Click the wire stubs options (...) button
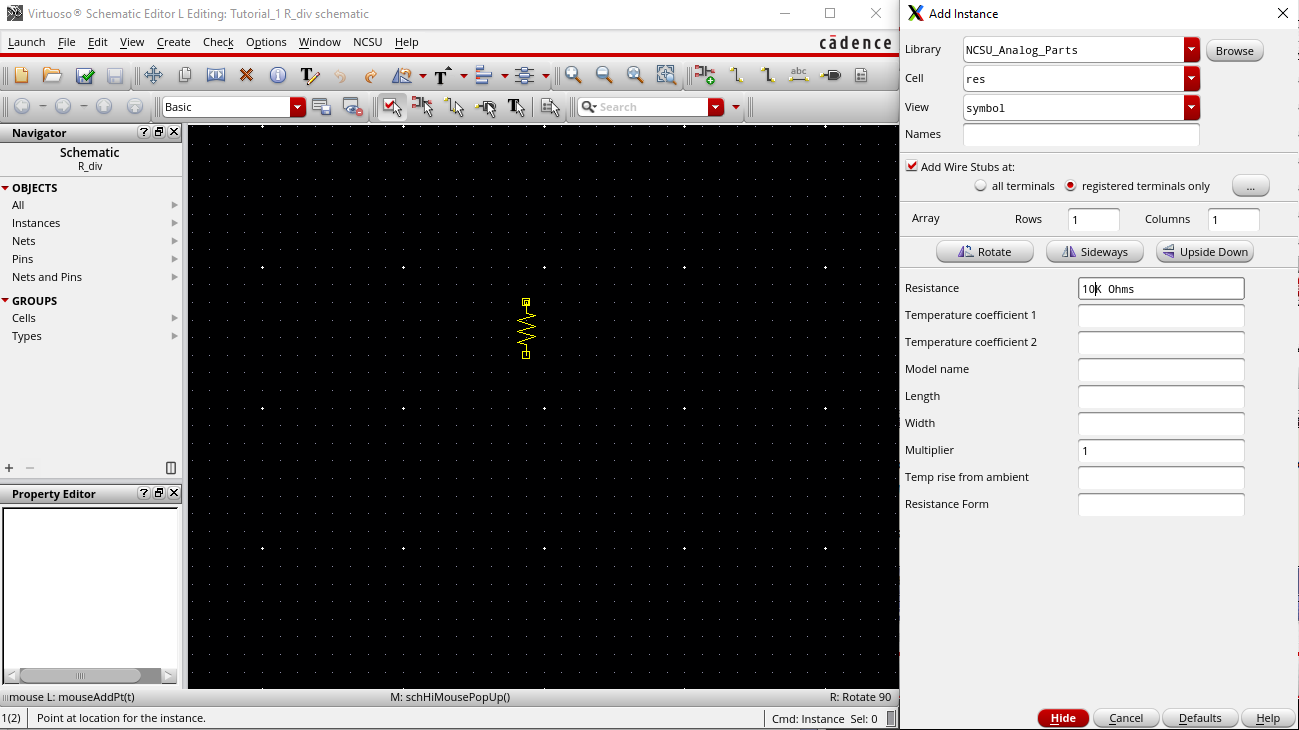This screenshot has height=730, width=1299. point(1250,186)
